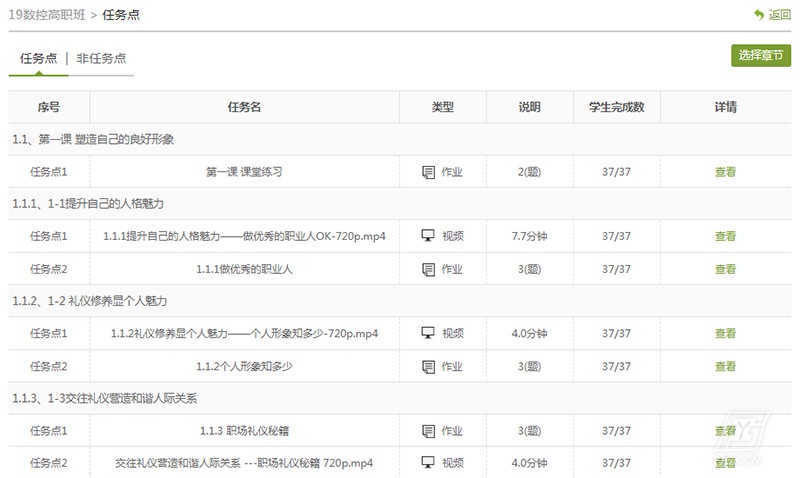The height and width of the screenshot is (478, 800).
Task: Click homework icon for 1.1.2个人形象知多少
Action: (429, 366)
